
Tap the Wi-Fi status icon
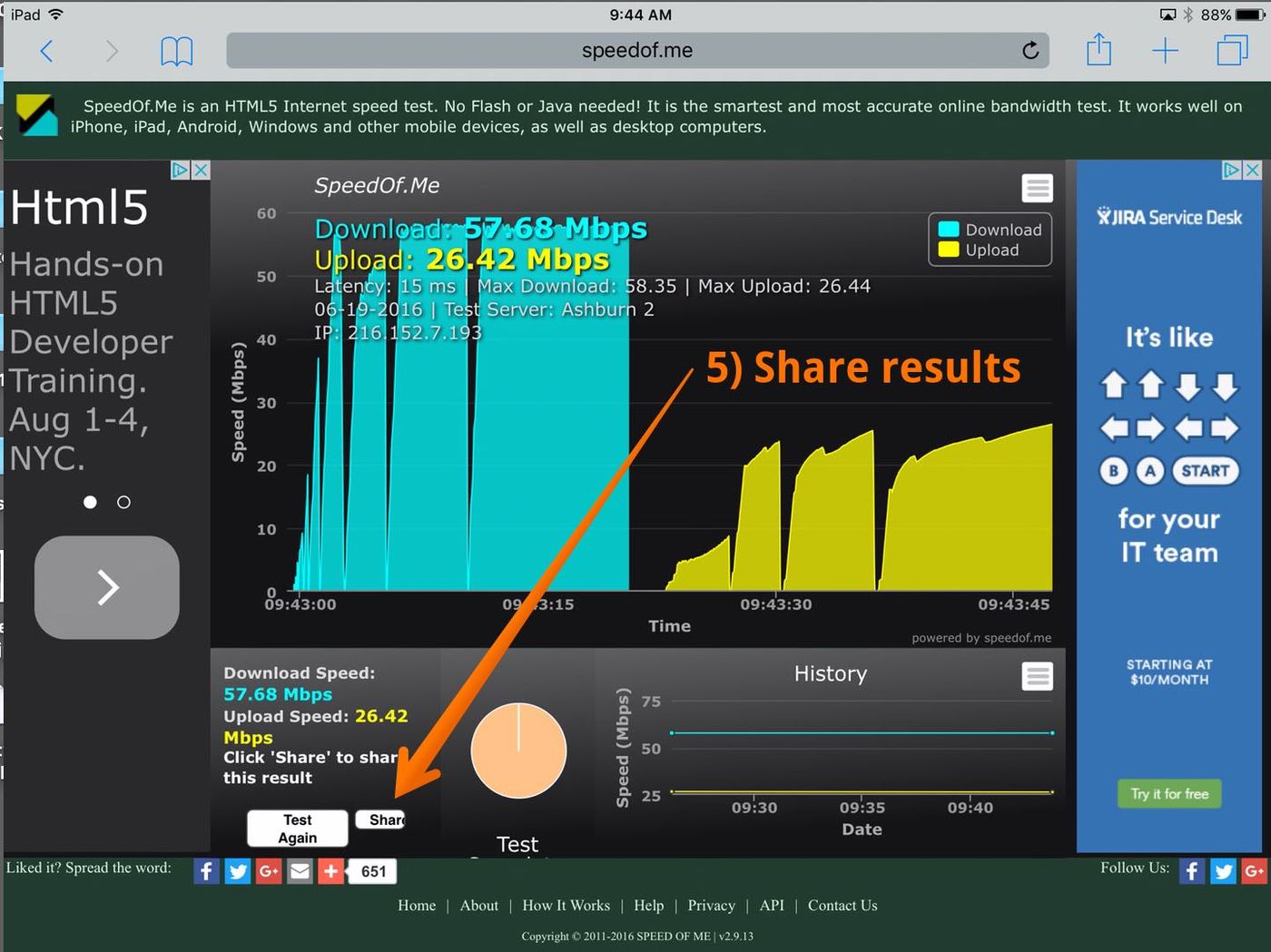56,15
